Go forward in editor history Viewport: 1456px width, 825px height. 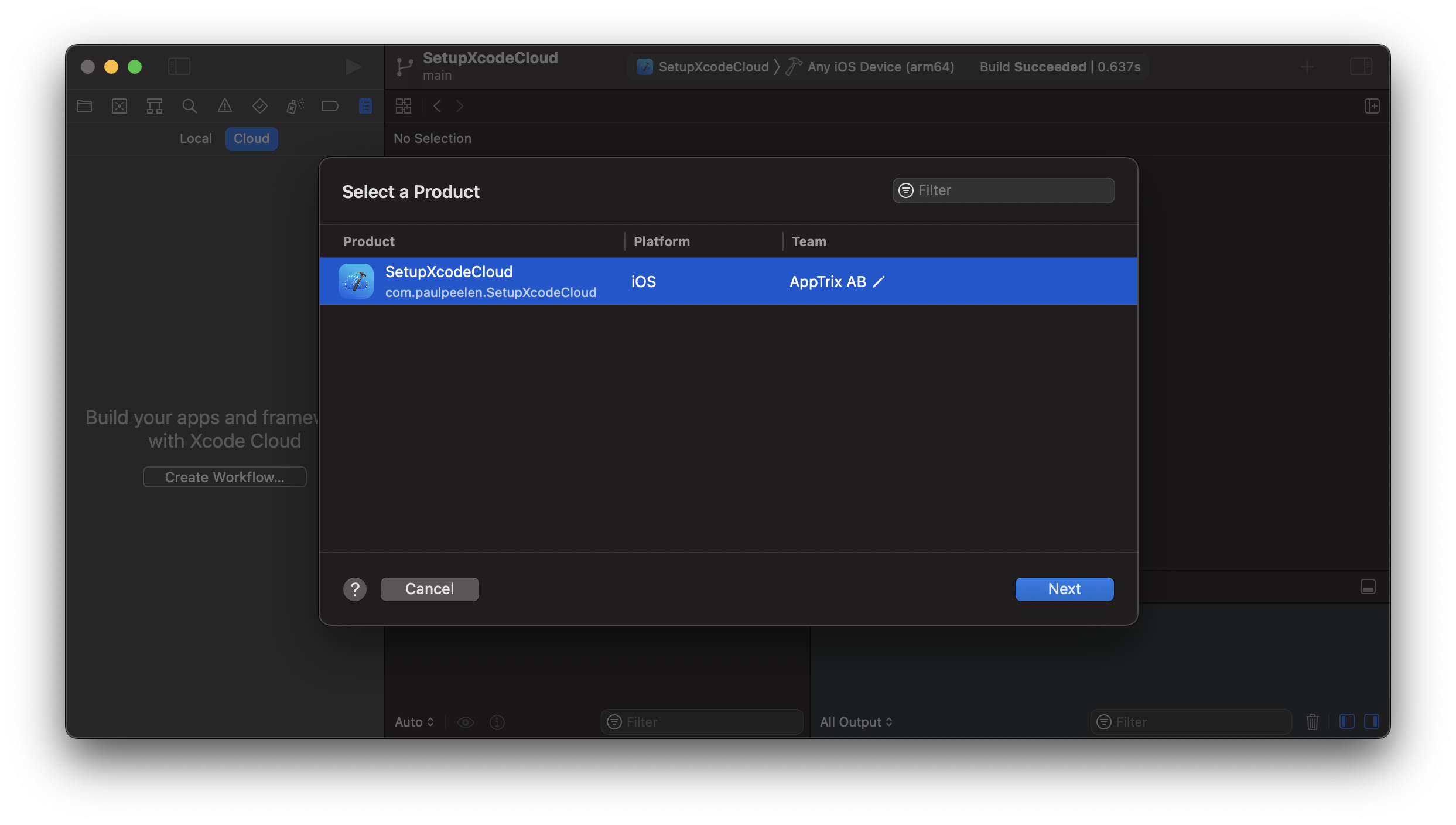pos(460,106)
